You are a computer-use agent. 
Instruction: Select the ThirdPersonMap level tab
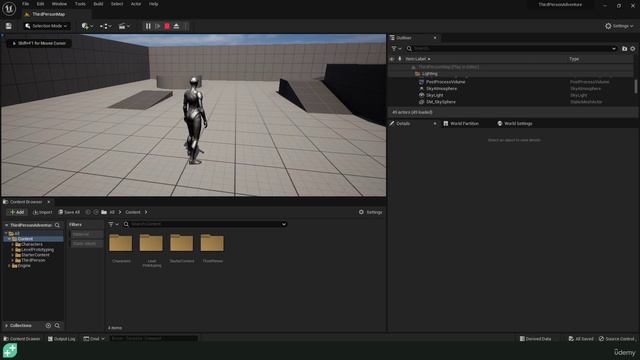pyautogui.click(x=48, y=14)
